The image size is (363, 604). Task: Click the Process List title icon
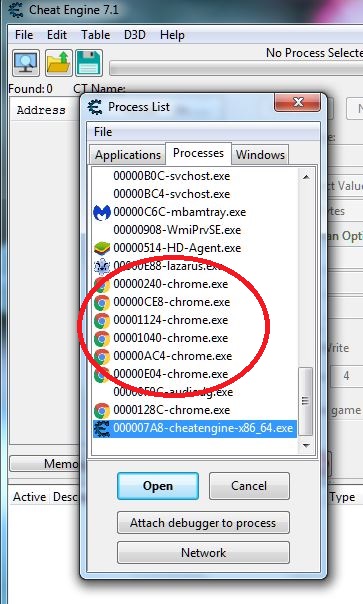coord(95,107)
